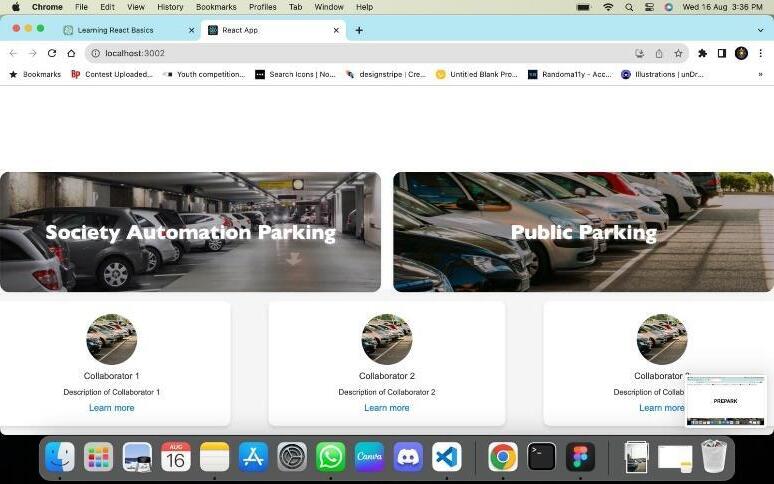Open WhatsApp from the dock
Image resolution: width=774 pixels, height=484 pixels.
(331, 457)
